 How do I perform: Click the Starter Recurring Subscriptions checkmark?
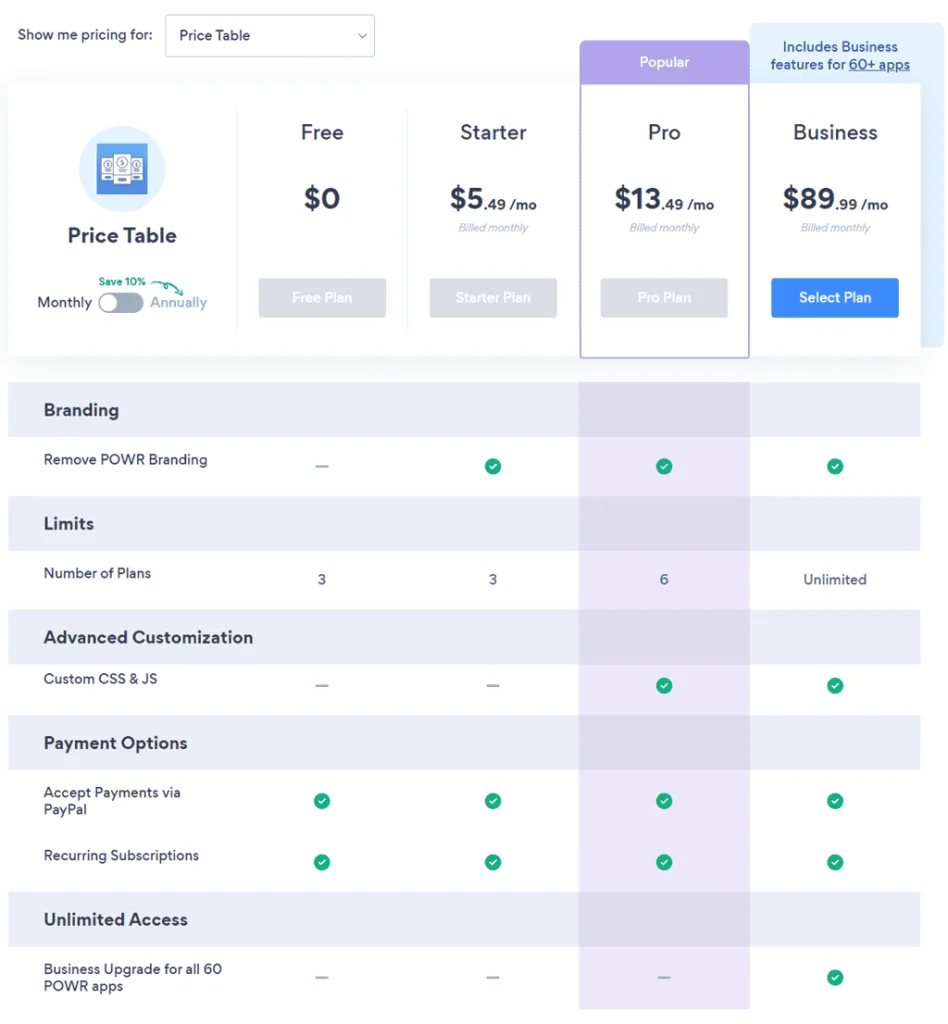(493, 862)
